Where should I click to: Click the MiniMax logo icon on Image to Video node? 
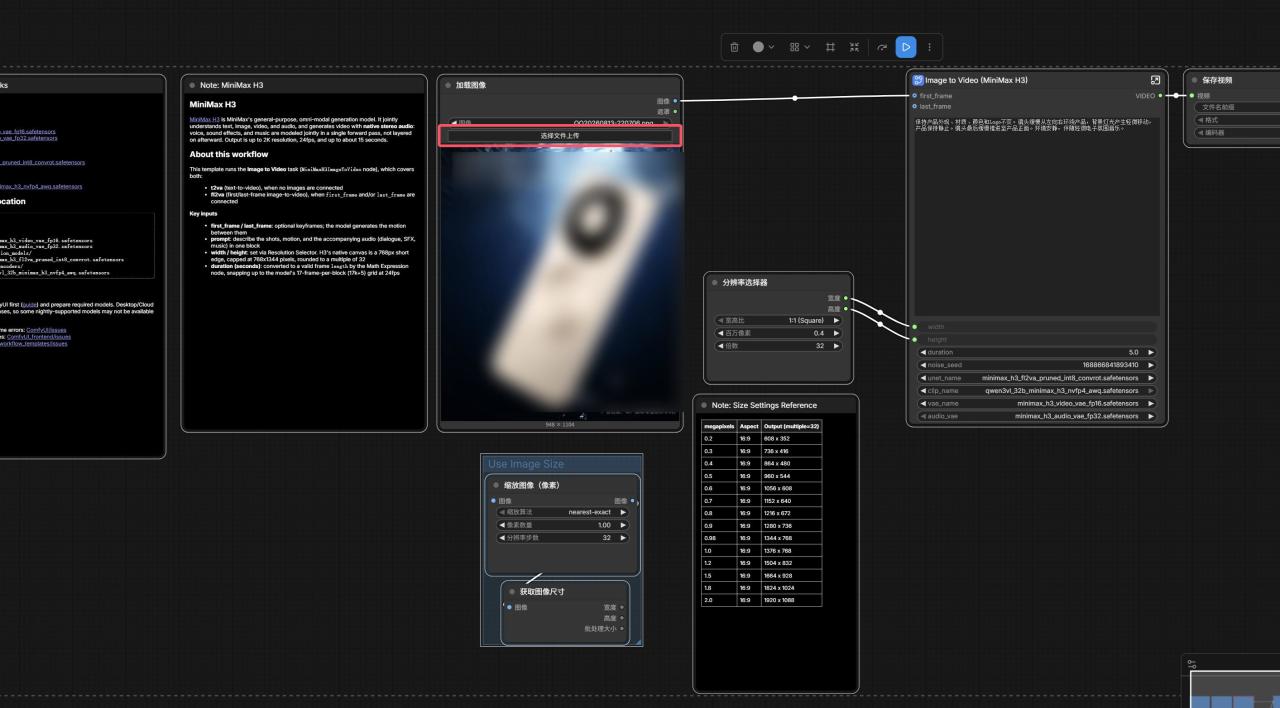click(918, 80)
